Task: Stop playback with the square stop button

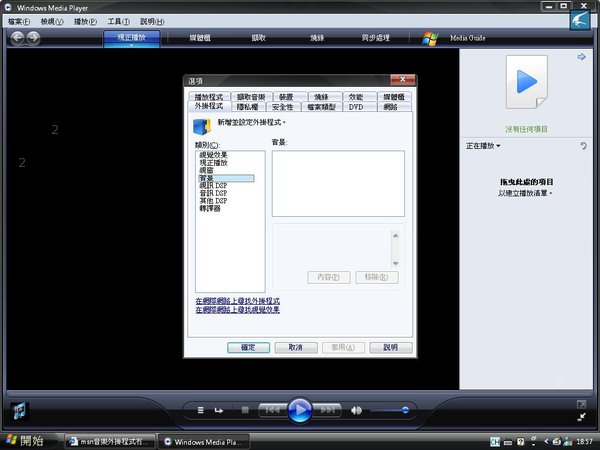Action: [245, 410]
